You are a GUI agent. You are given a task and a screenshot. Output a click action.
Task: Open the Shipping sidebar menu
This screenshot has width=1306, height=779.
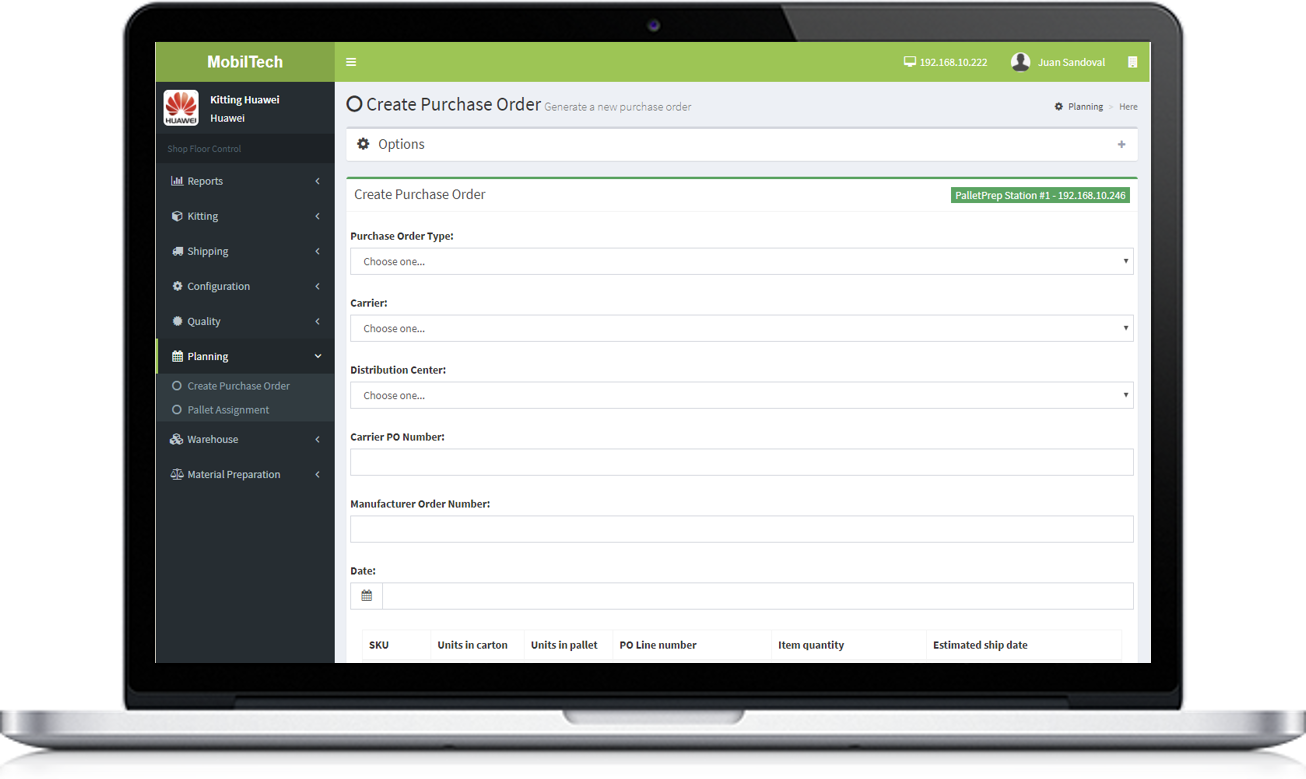(x=245, y=251)
